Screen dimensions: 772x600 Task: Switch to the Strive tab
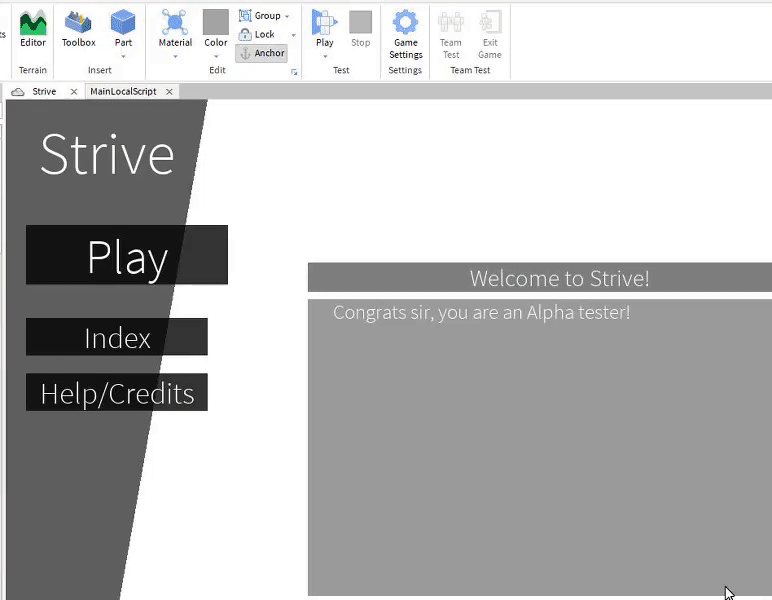pyautogui.click(x=44, y=92)
